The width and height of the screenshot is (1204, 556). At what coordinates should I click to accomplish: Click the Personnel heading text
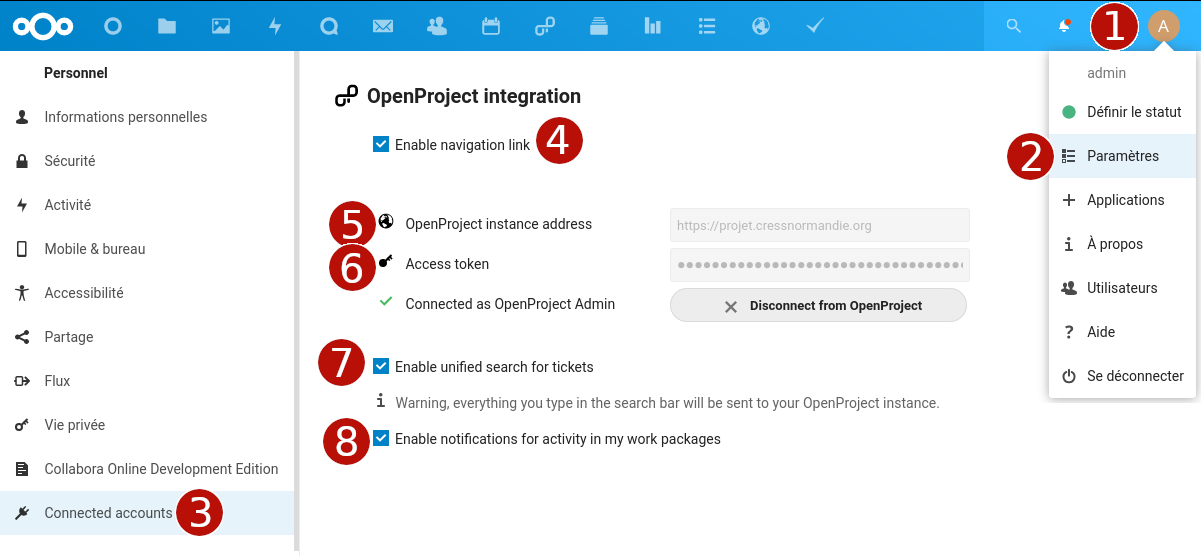pos(76,73)
